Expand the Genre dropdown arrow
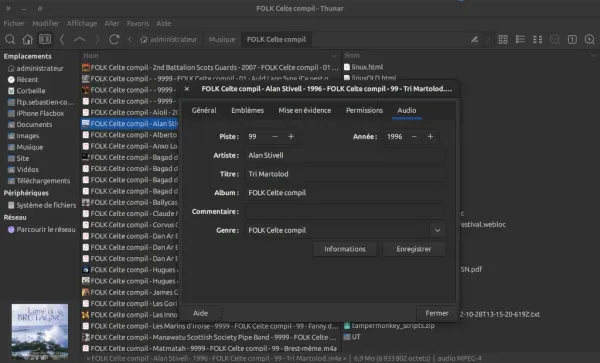The image size is (600, 363). (437, 230)
